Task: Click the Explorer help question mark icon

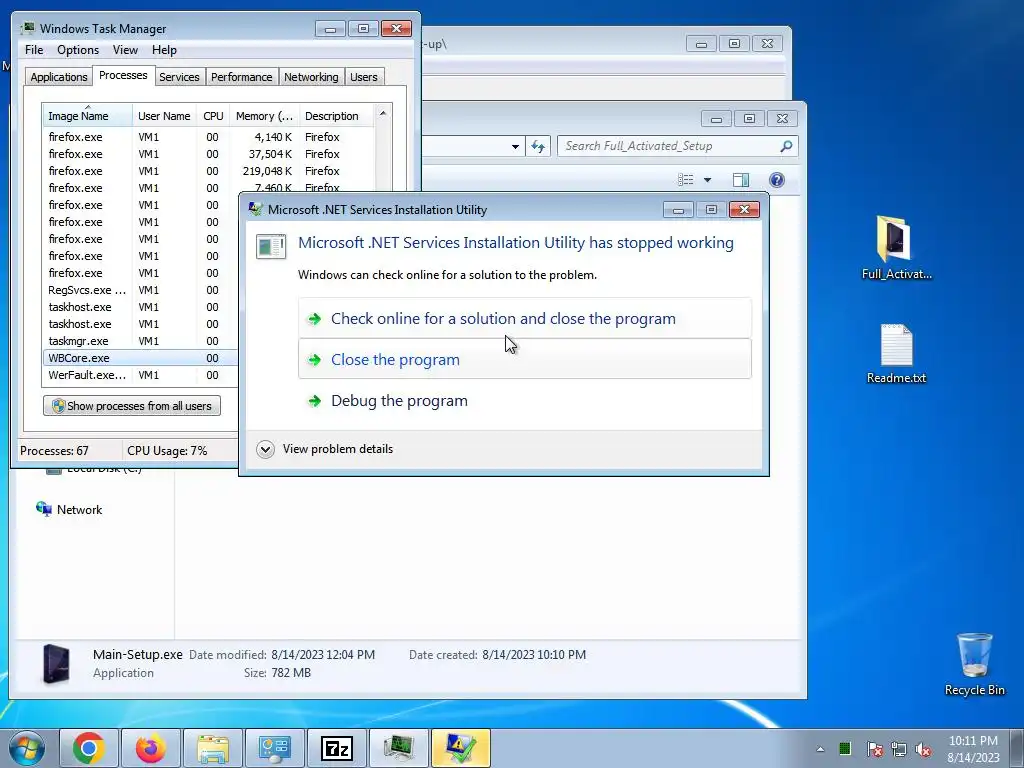Action: [776, 180]
